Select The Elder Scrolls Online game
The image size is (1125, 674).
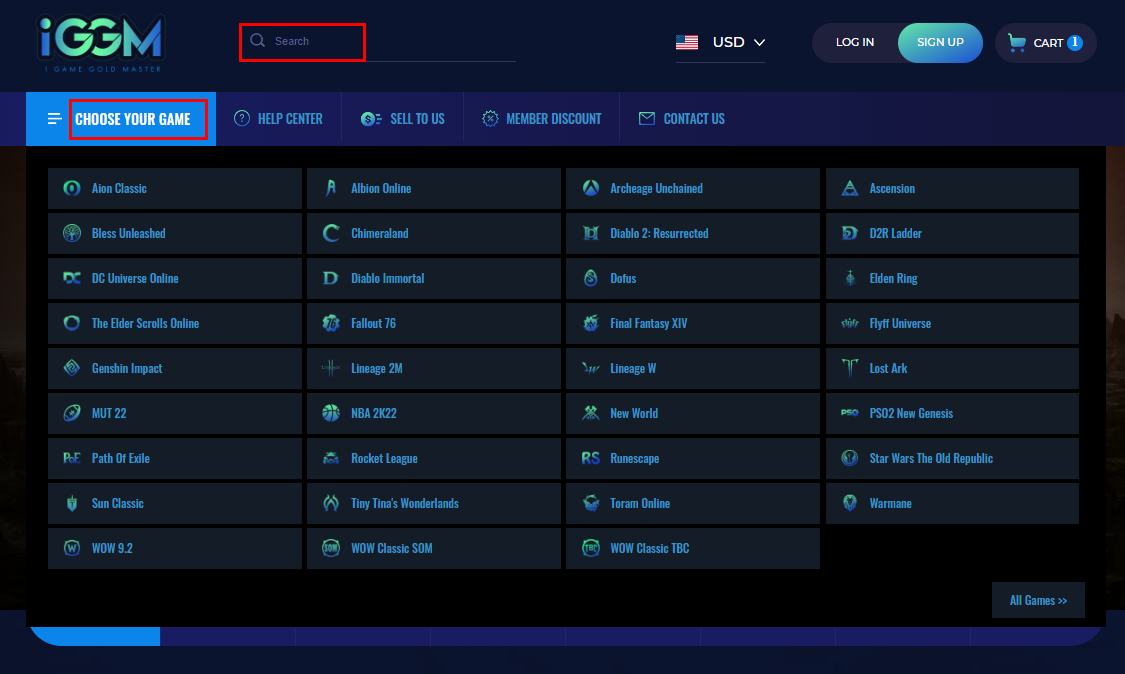point(175,323)
